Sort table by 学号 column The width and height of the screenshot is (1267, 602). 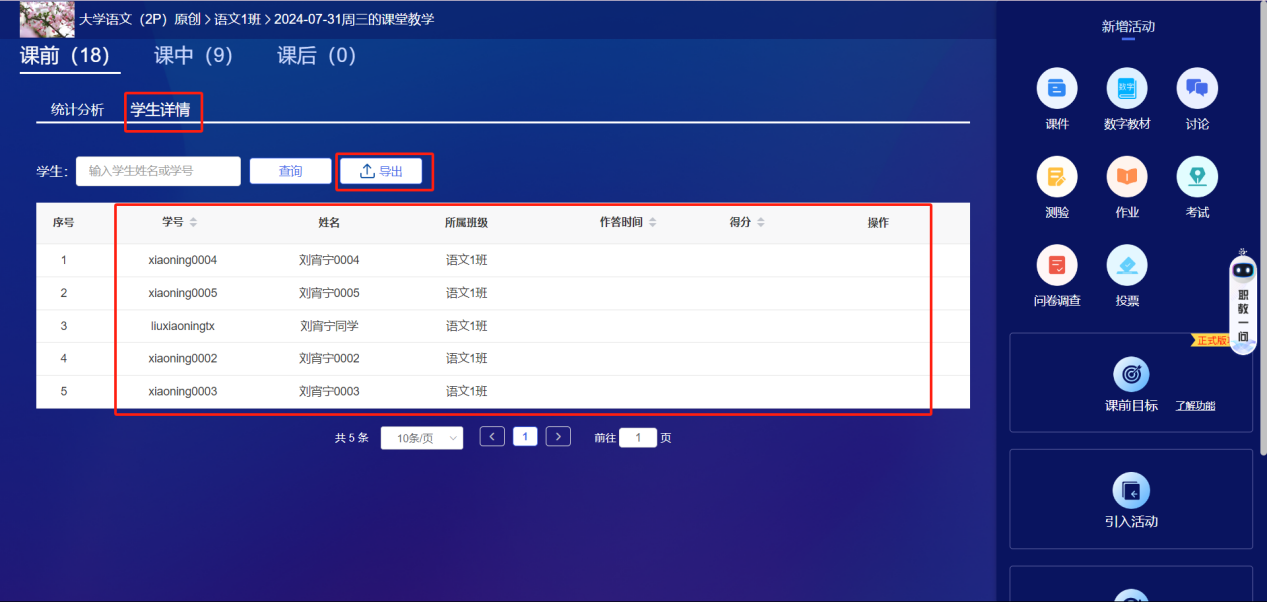tap(193, 222)
